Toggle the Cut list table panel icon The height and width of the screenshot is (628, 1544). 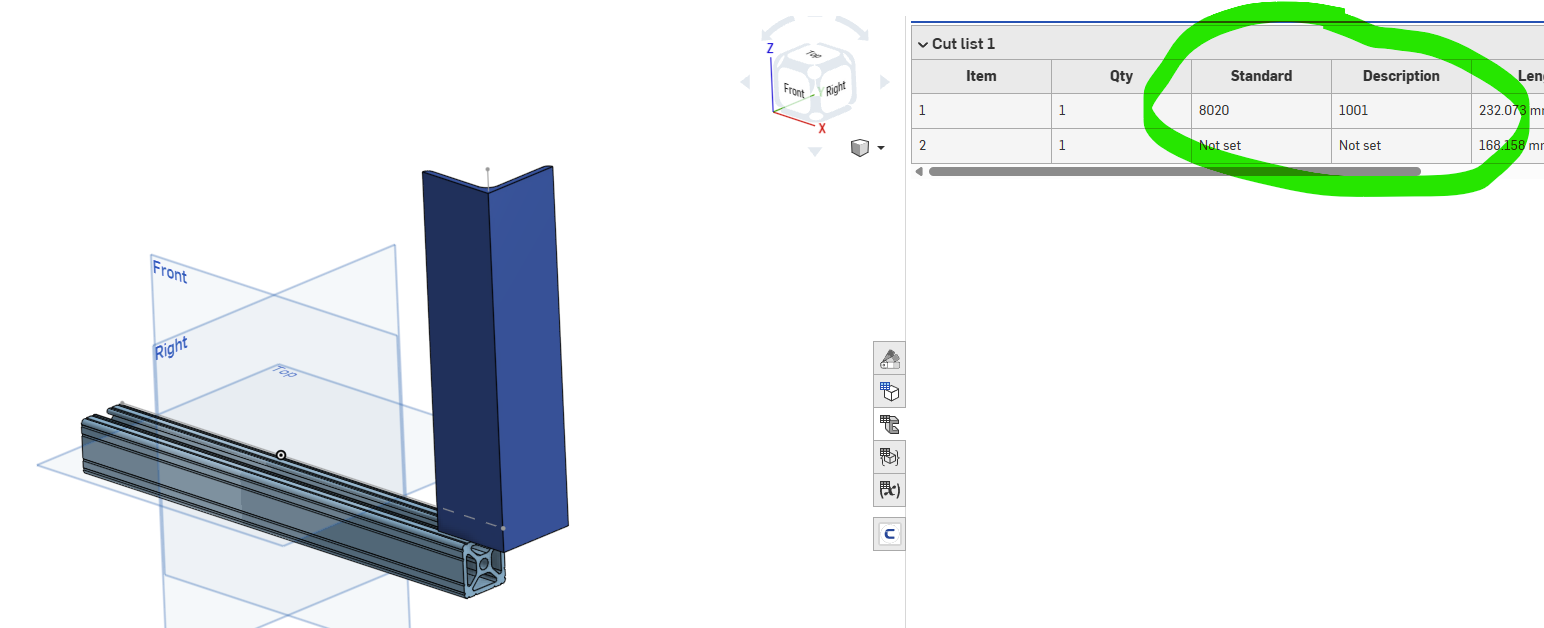(x=890, y=424)
